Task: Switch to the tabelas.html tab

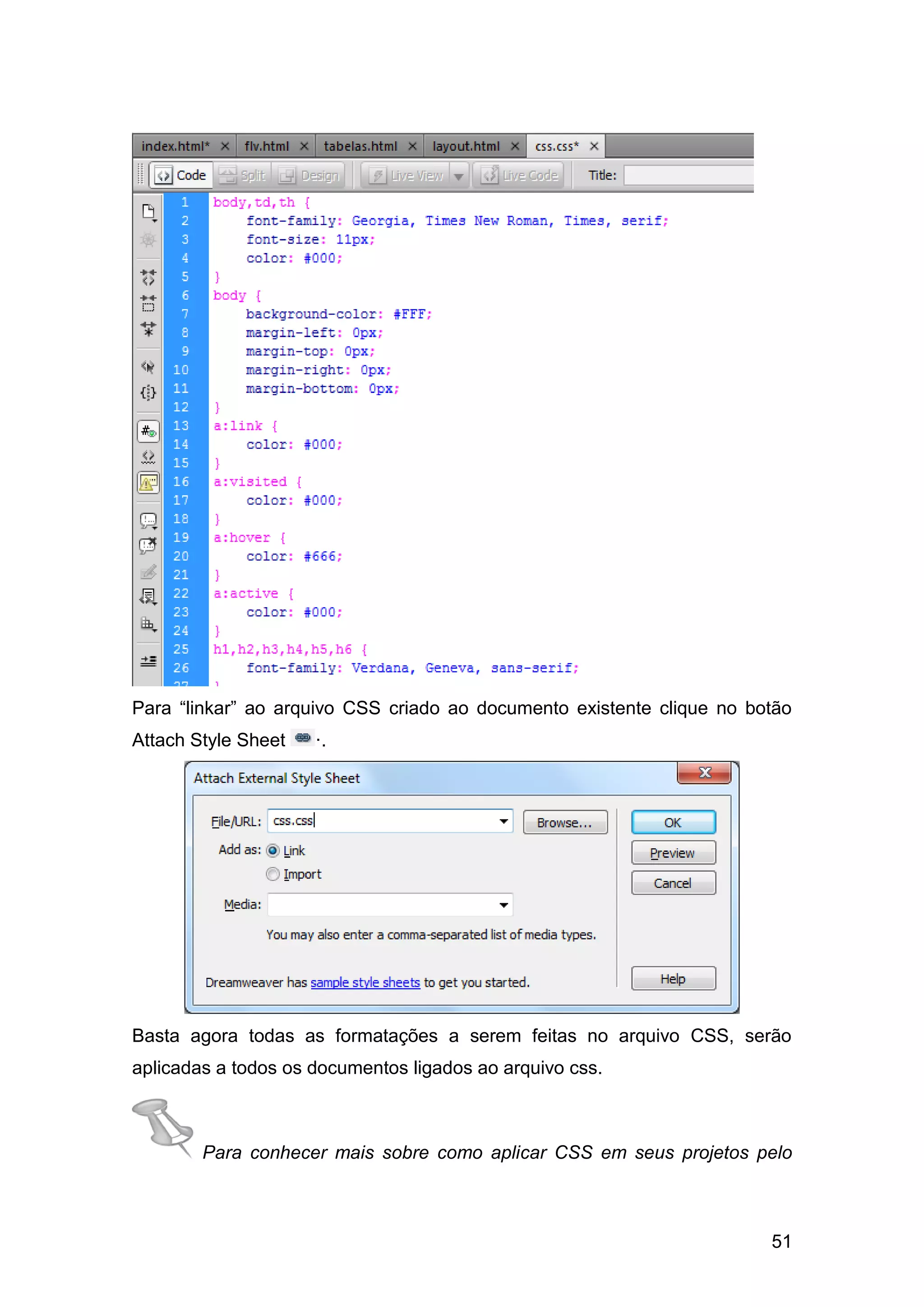Action: pyautogui.click(x=360, y=146)
